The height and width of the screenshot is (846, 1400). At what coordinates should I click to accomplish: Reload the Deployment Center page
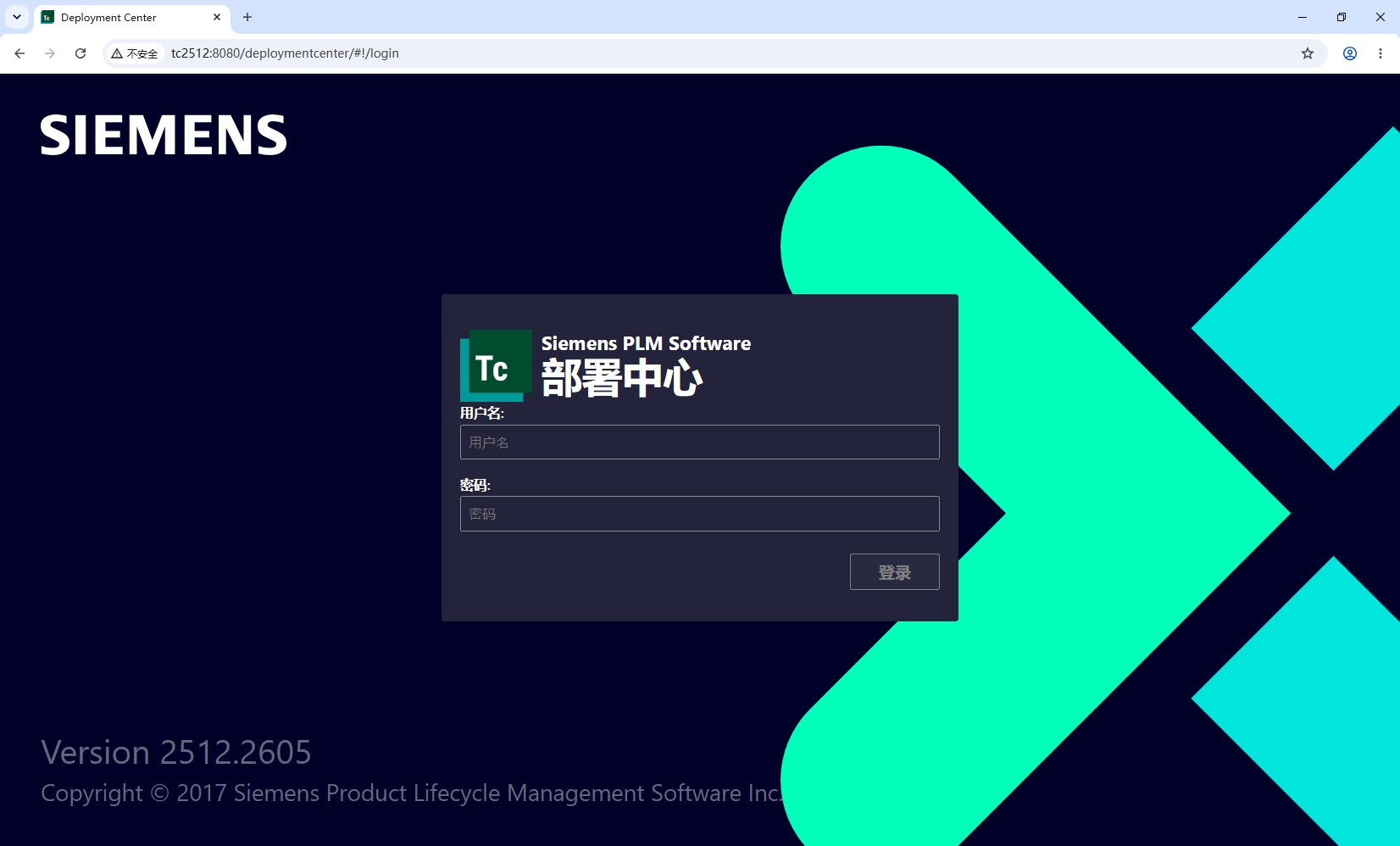pyautogui.click(x=81, y=53)
